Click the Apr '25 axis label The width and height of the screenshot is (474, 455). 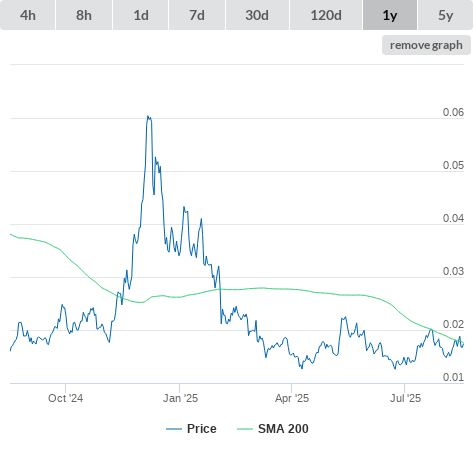pyautogui.click(x=292, y=398)
